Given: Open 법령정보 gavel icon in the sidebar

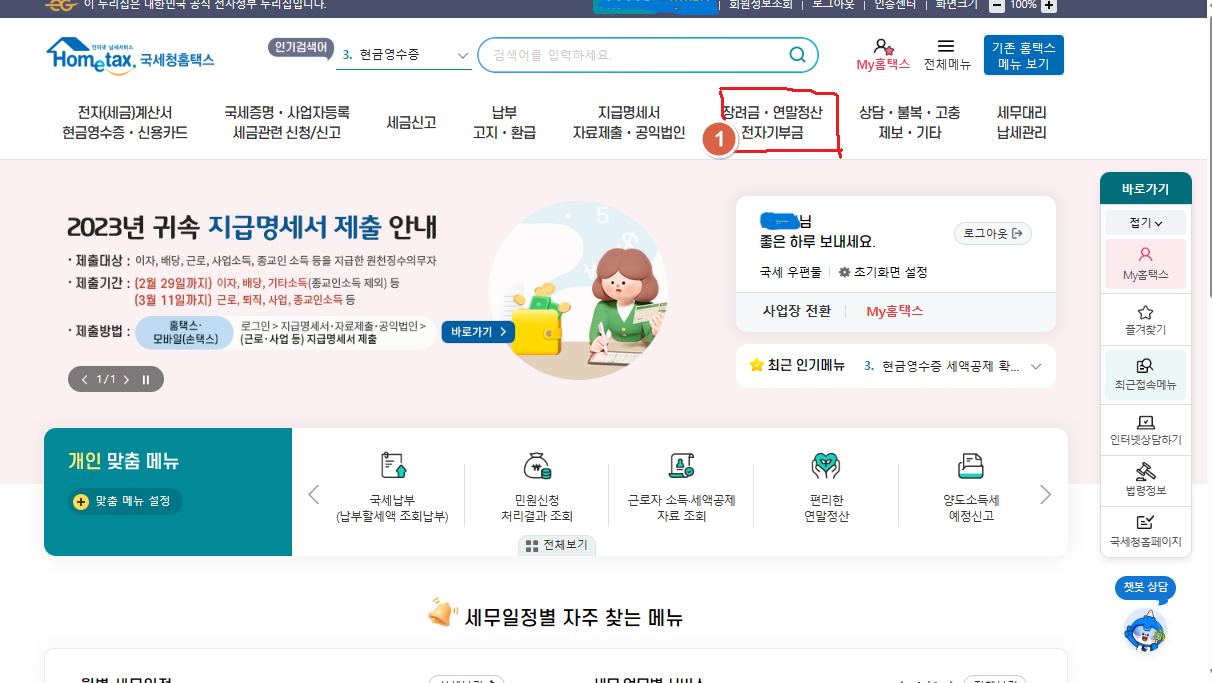Looking at the screenshot, I should [x=1145, y=480].
